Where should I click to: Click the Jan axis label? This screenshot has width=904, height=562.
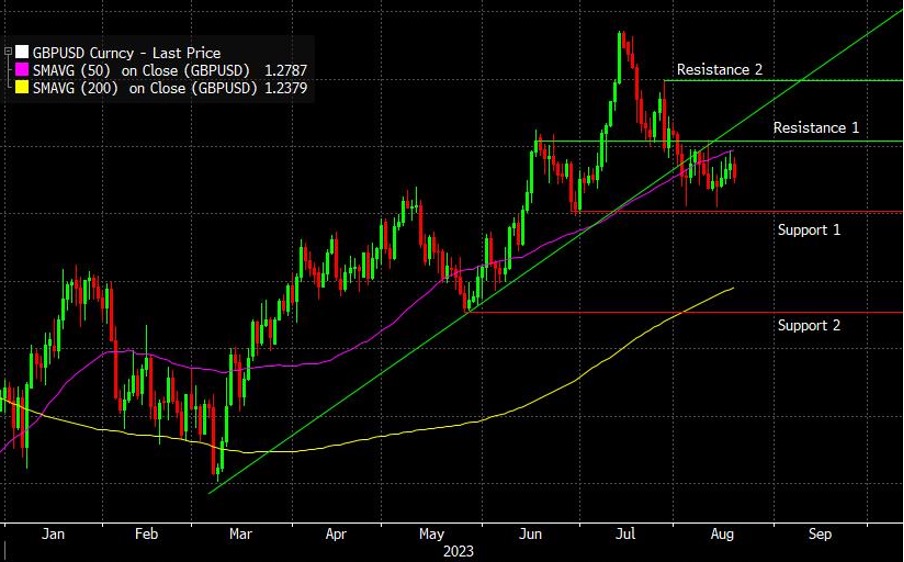tap(53, 534)
